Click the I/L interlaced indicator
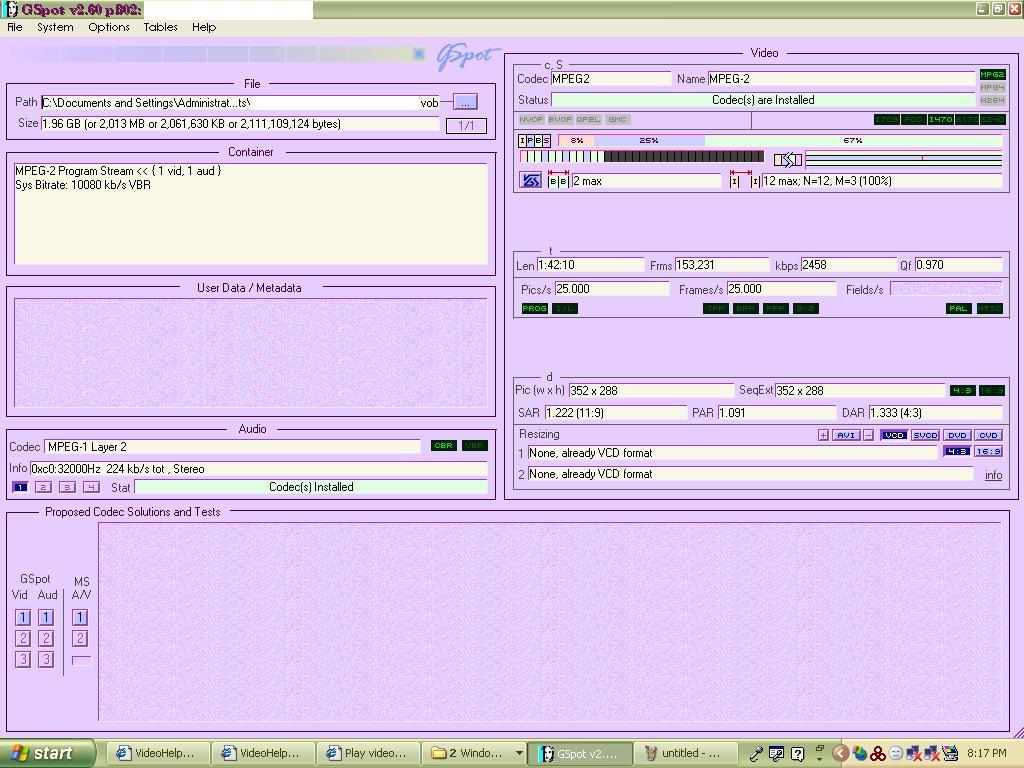The image size is (1024, 768). coord(565,308)
